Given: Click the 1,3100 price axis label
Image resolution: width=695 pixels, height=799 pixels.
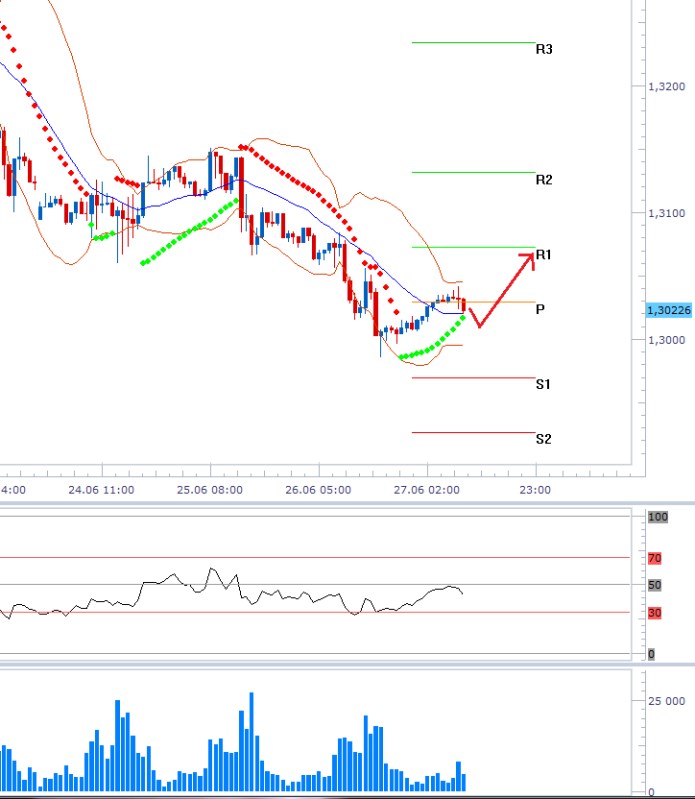Looking at the screenshot, I should pyautogui.click(x=666, y=214).
